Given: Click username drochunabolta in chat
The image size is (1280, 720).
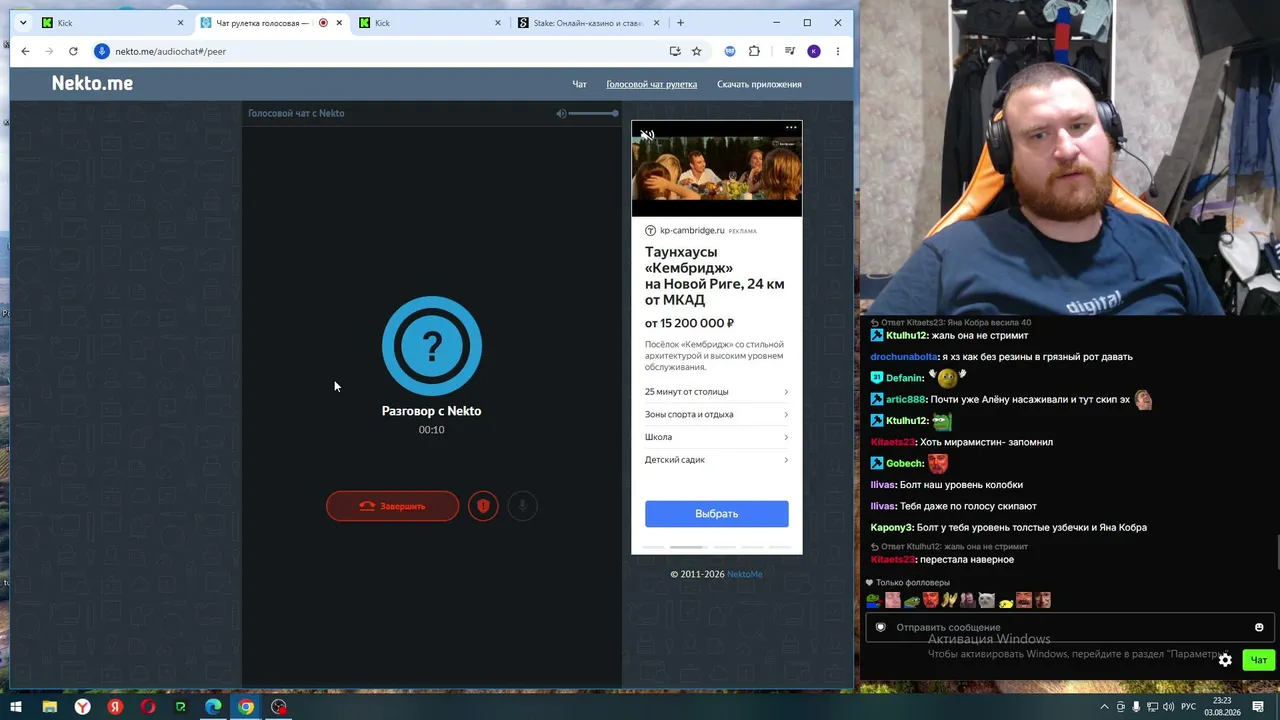Looking at the screenshot, I should [905, 357].
